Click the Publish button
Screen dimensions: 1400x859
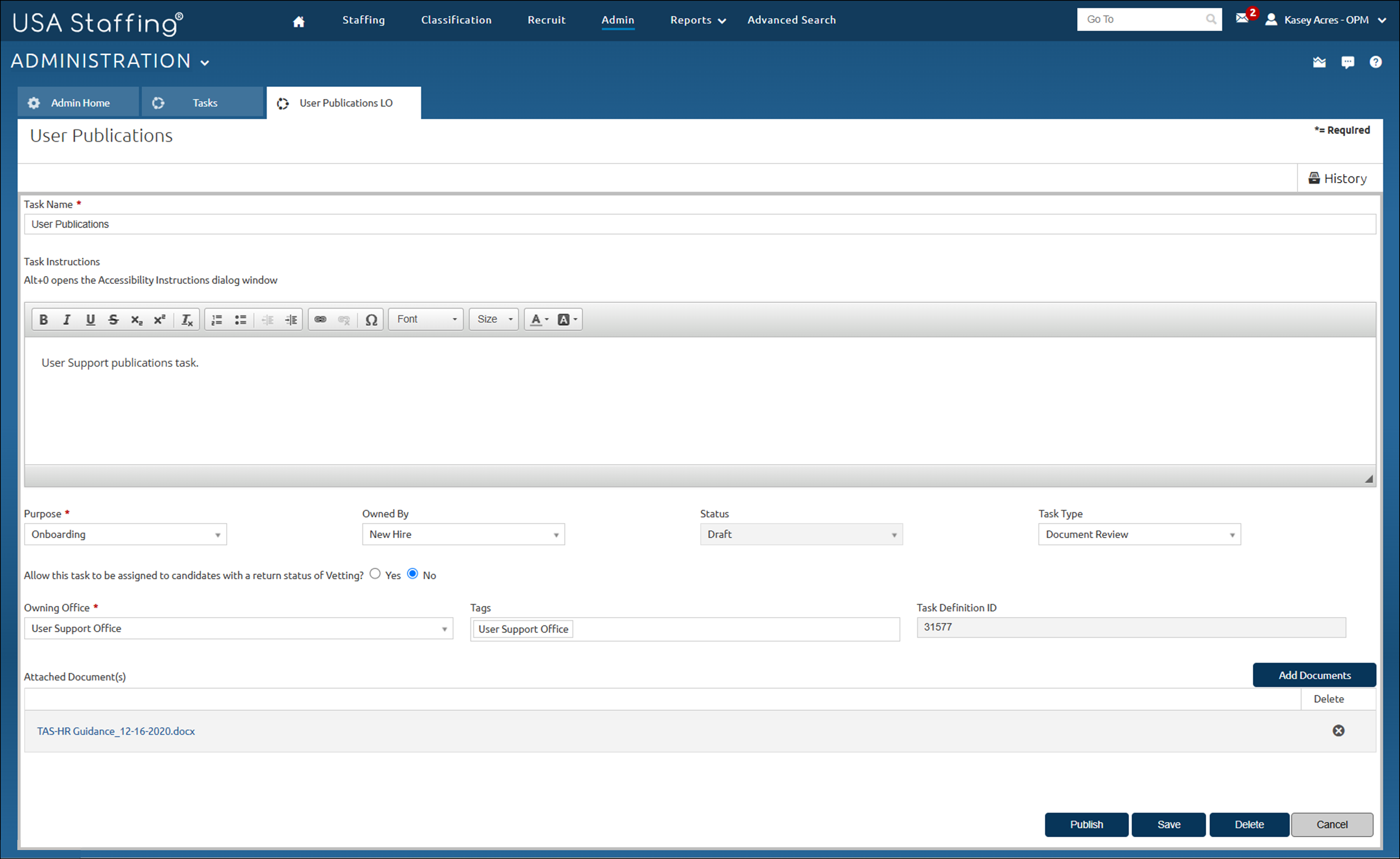pos(1086,824)
